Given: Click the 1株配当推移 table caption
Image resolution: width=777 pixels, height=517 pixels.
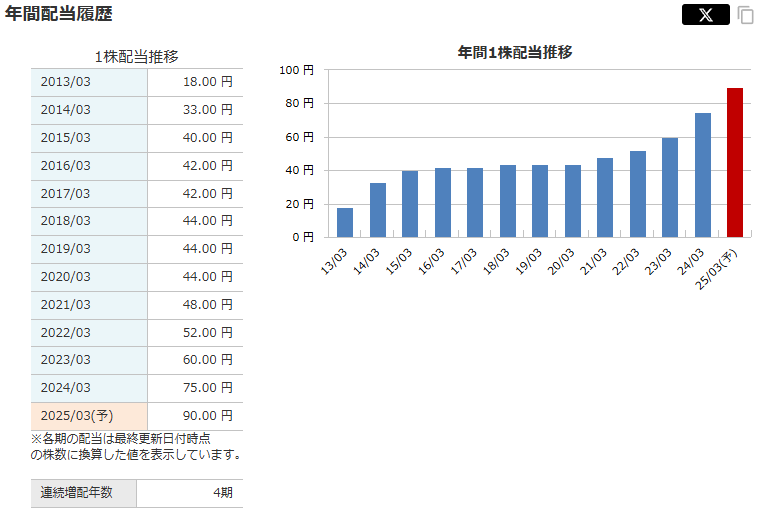Looking at the screenshot, I should pyautogui.click(x=137, y=57).
